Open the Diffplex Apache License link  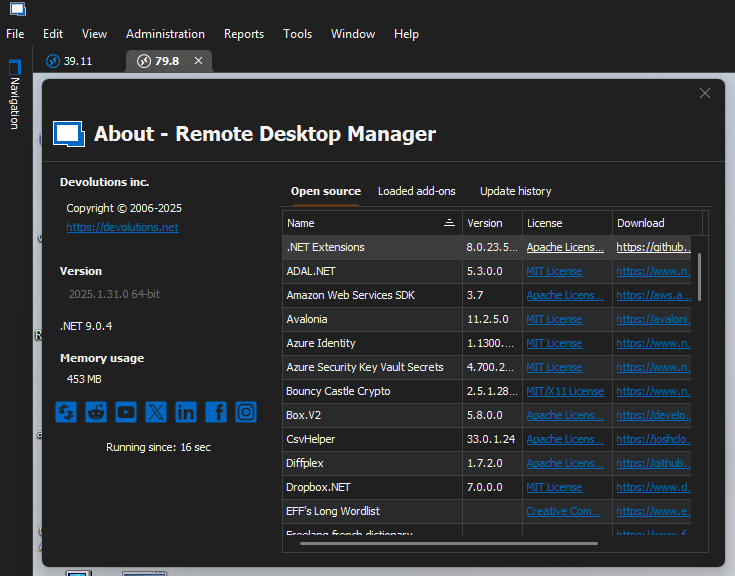coord(565,463)
